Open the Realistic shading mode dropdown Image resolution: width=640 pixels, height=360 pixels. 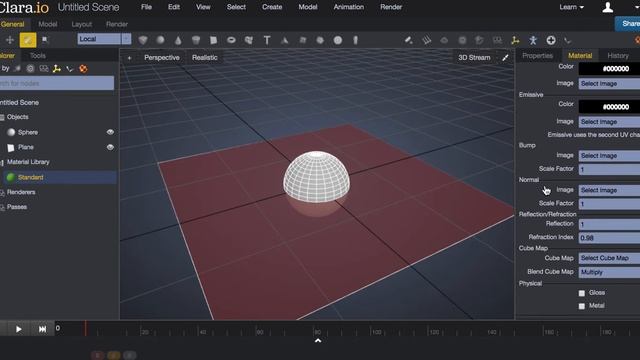click(x=204, y=58)
